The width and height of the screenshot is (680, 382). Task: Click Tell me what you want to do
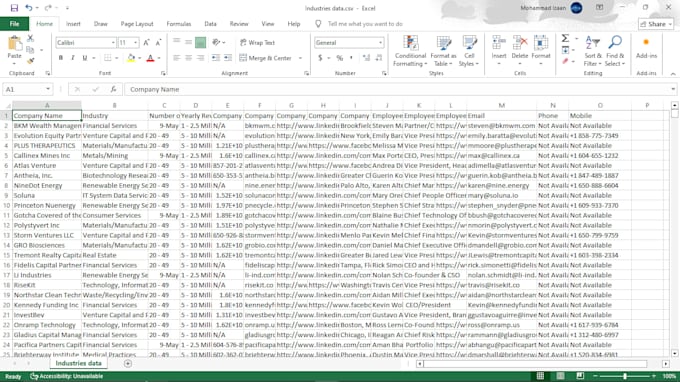(x=365, y=24)
